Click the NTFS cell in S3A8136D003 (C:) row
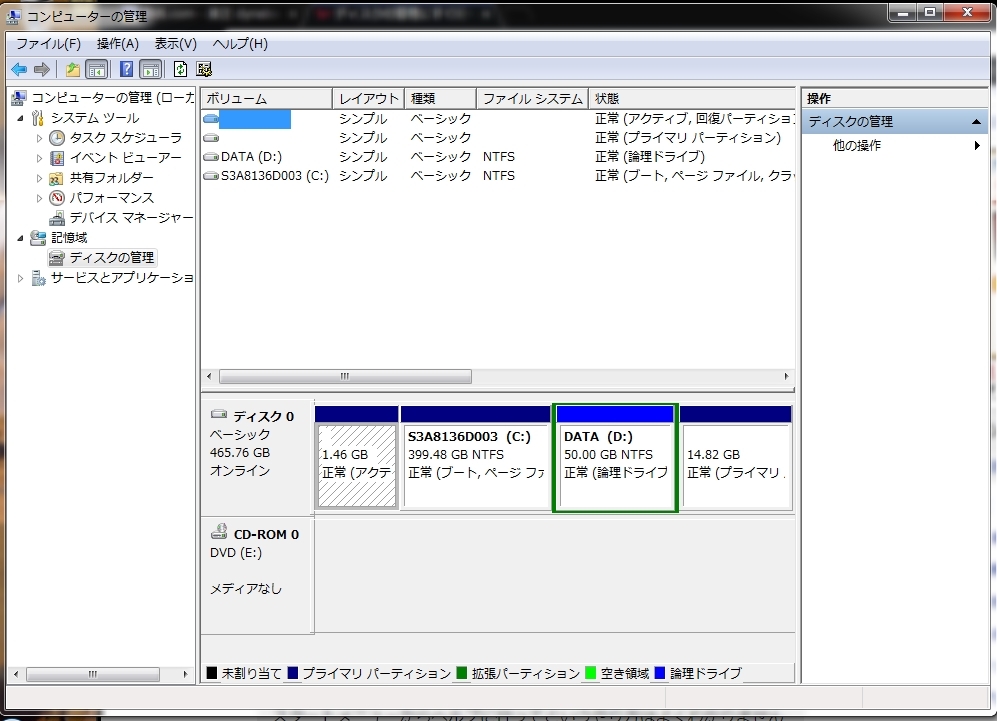Image resolution: width=997 pixels, height=721 pixels. click(x=498, y=175)
